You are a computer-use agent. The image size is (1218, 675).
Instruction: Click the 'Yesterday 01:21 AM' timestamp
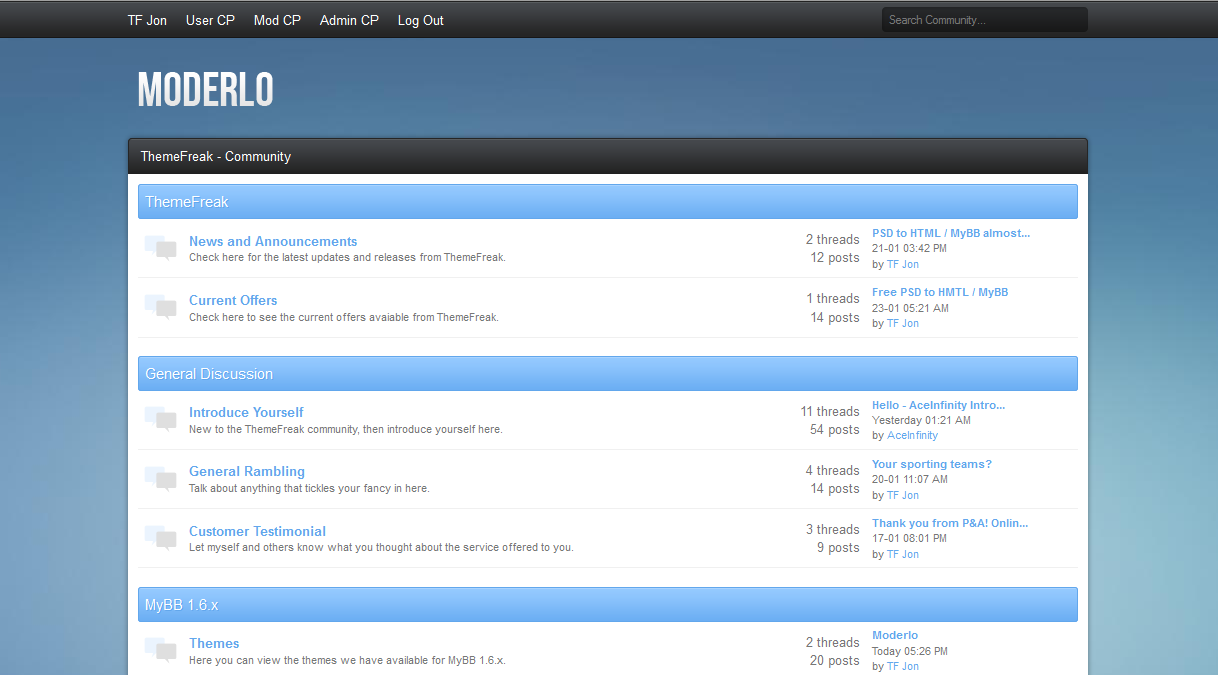pyautogui.click(x=921, y=420)
